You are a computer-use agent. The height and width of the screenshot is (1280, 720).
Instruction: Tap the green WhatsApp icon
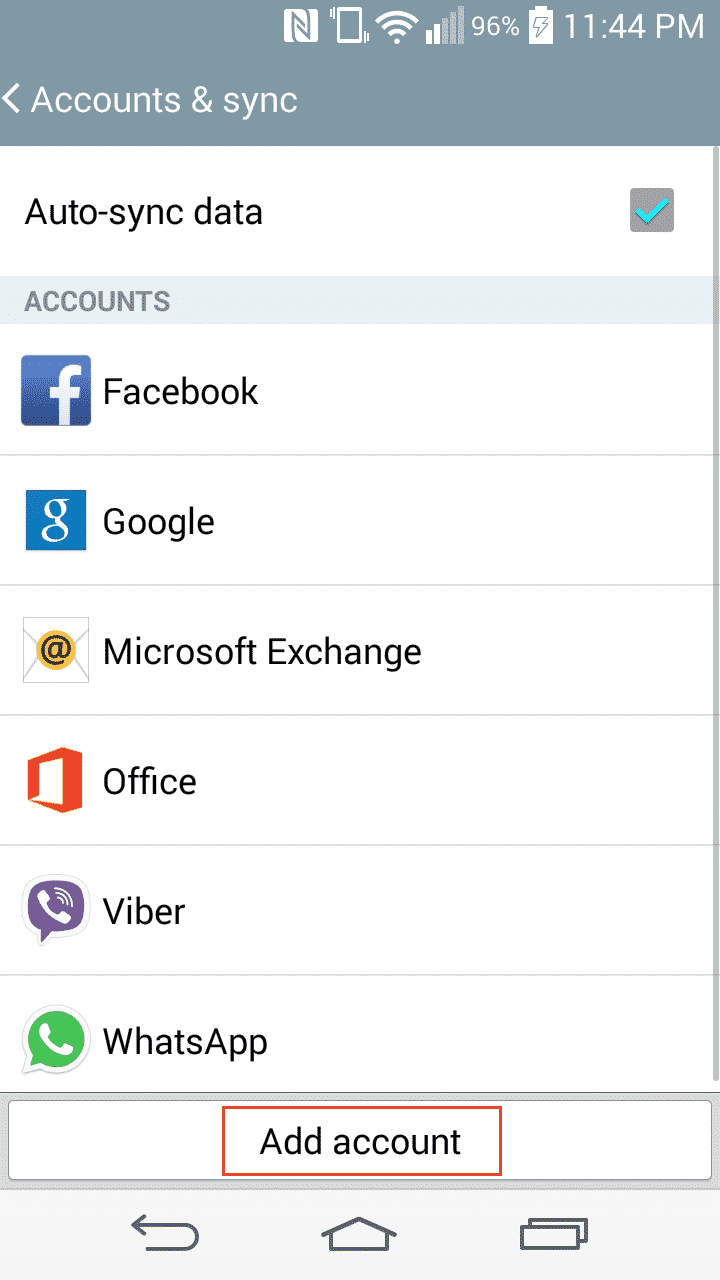[56, 1041]
